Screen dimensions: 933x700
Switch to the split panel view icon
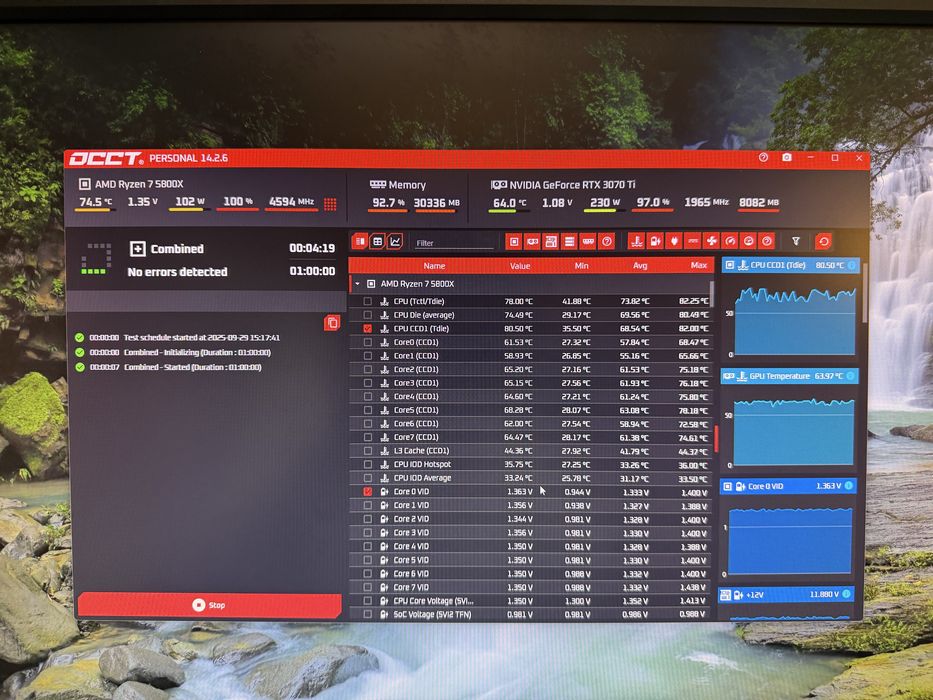tap(360, 241)
